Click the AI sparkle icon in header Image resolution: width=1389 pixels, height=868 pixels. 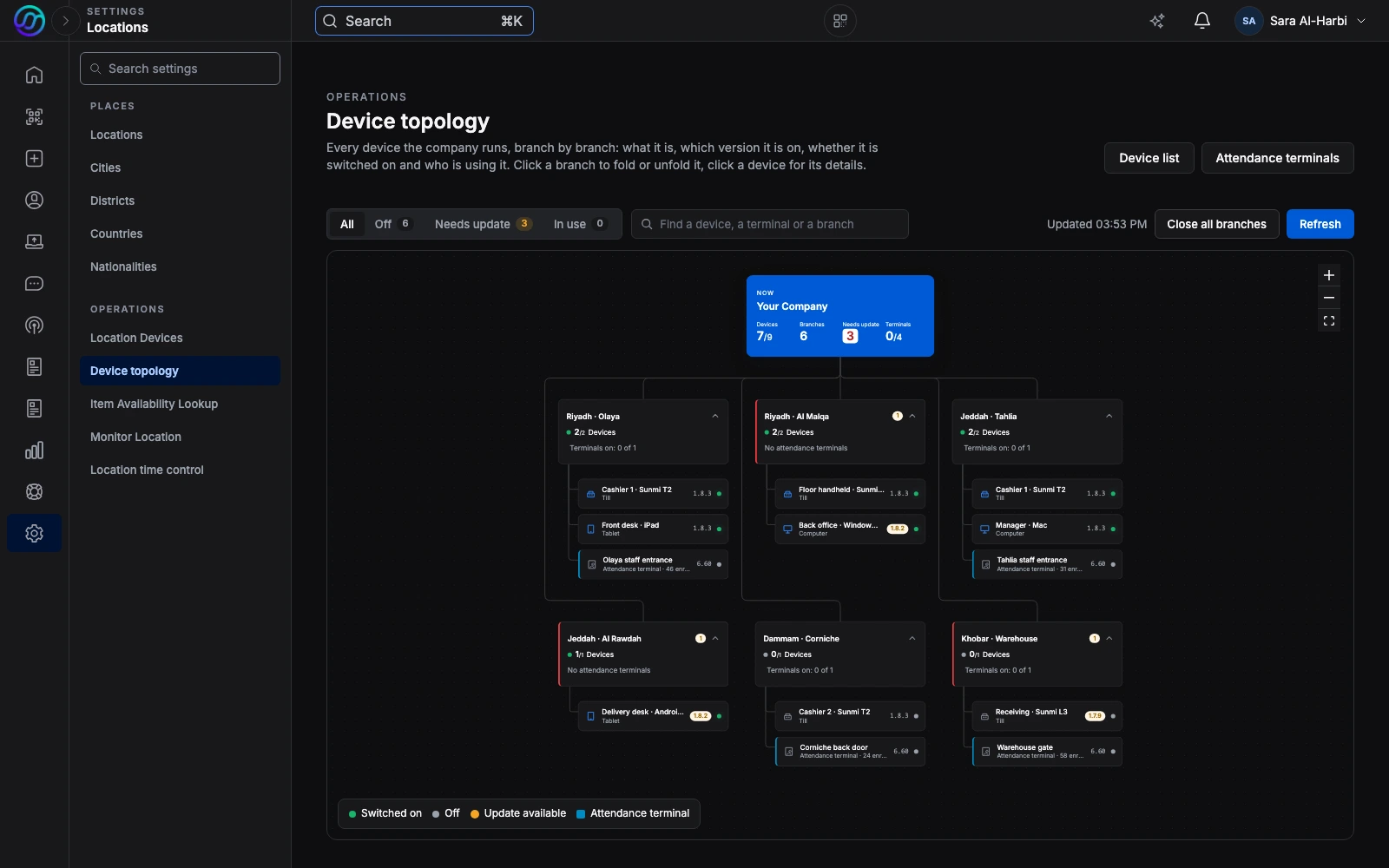click(x=1157, y=21)
